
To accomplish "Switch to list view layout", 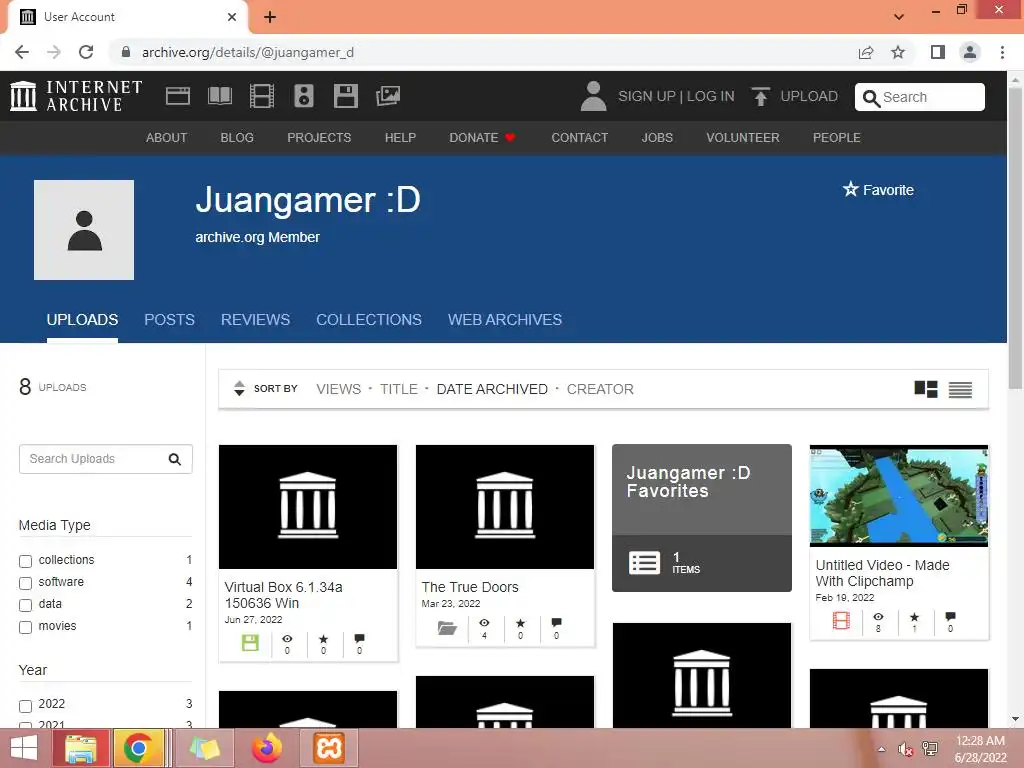I will click(960, 389).
